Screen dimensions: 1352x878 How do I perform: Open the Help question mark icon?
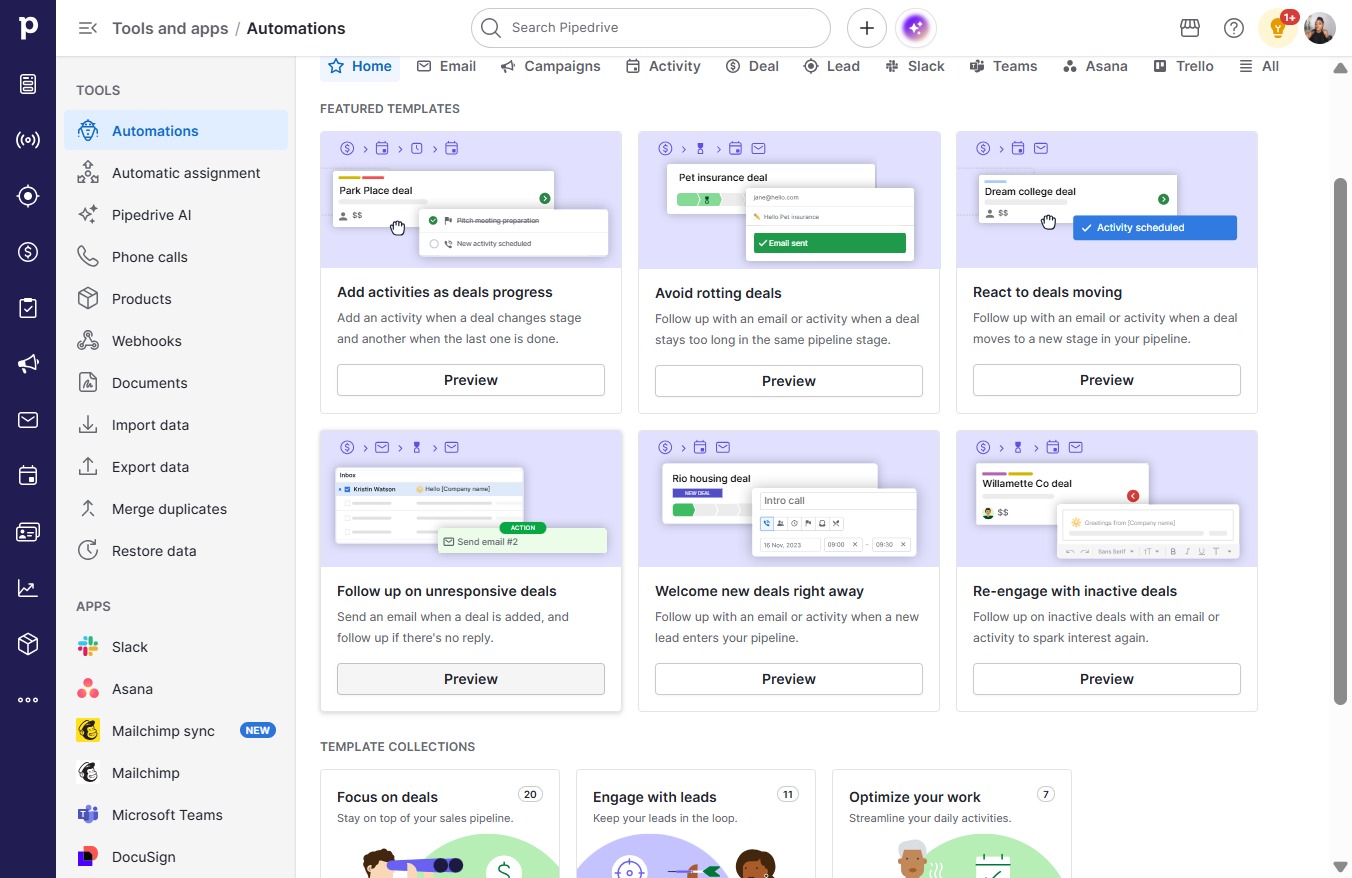coord(1234,28)
